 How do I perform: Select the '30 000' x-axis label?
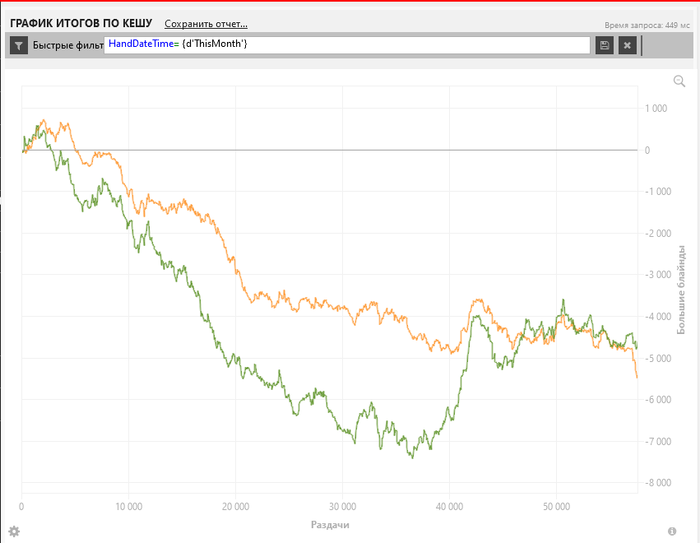tap(342, 506)
